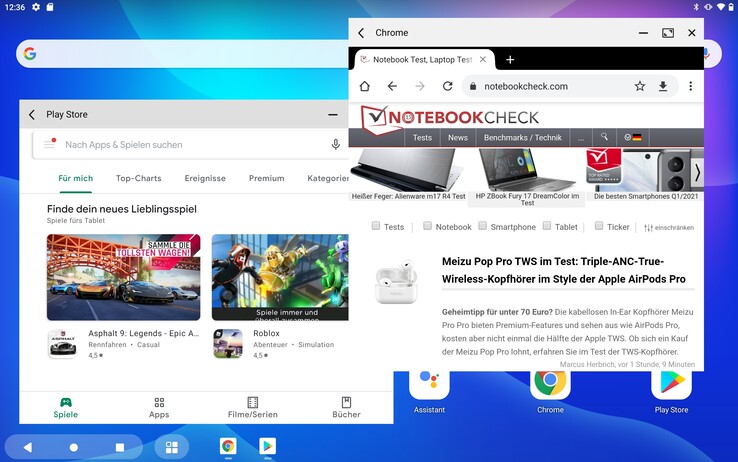The width and height of the screenshot is (738, 462).
Task: Advance carousel with right arrow
Action: pos(697,173)
